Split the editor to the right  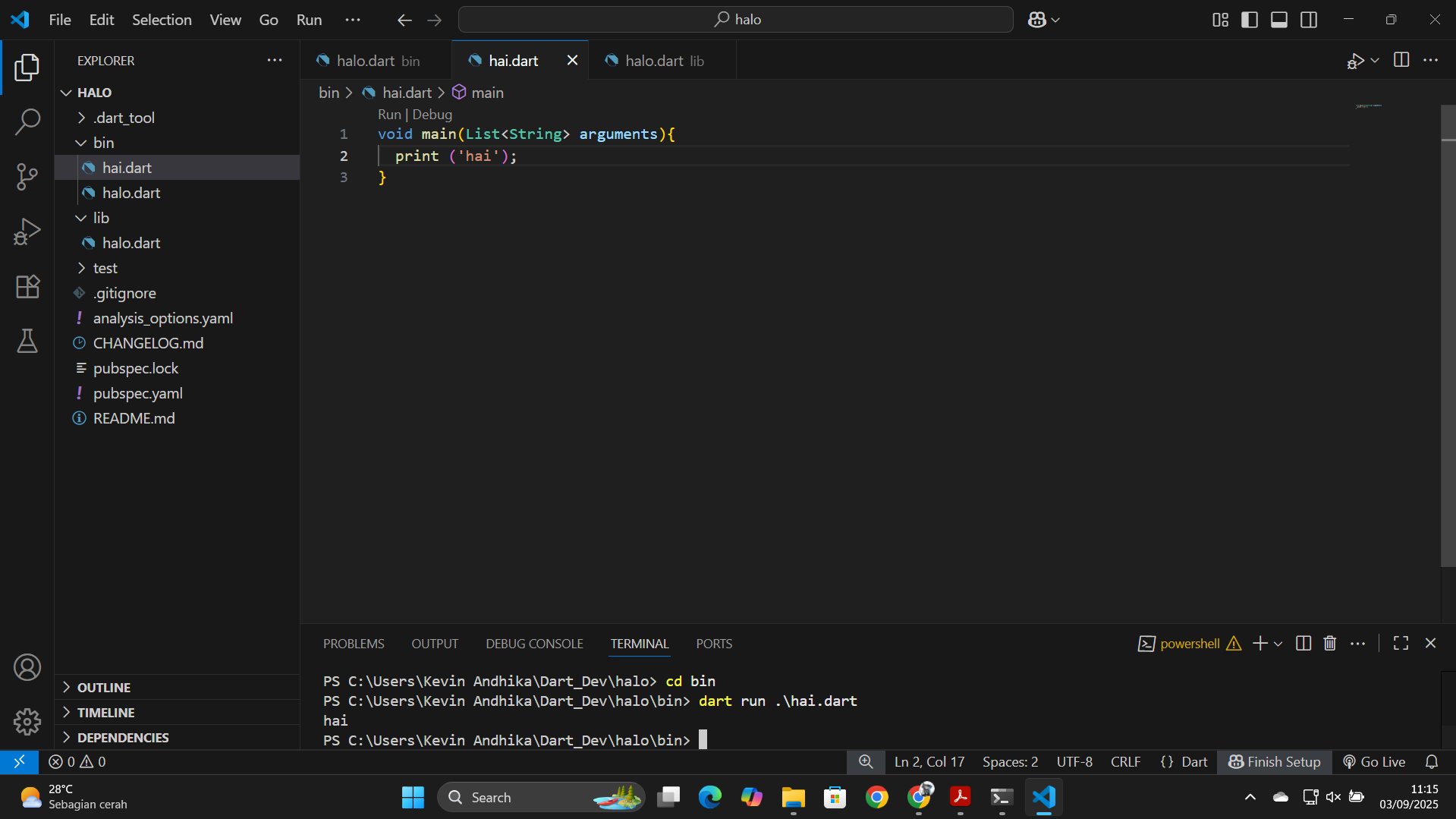1401,60
